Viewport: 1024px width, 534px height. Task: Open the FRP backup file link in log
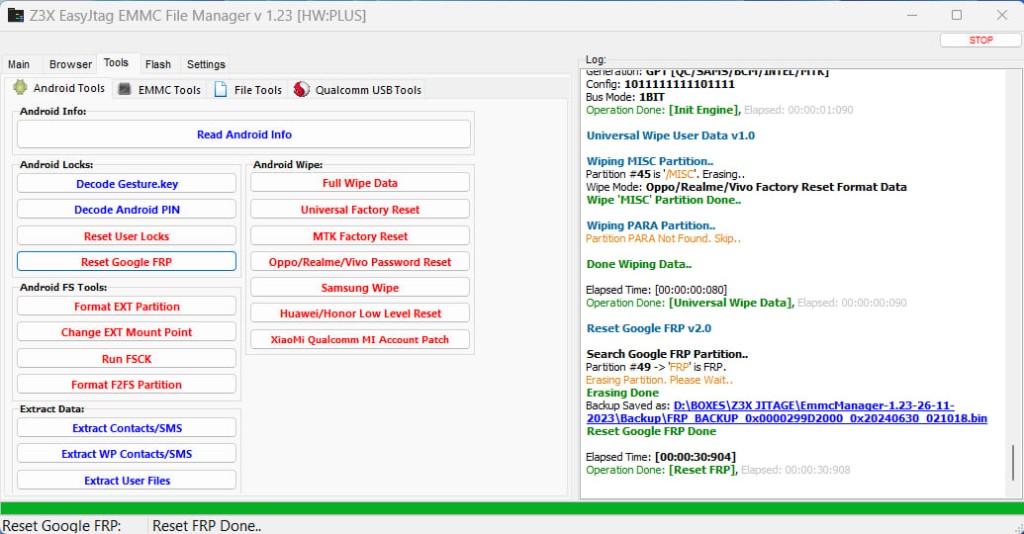coord(786,412)
